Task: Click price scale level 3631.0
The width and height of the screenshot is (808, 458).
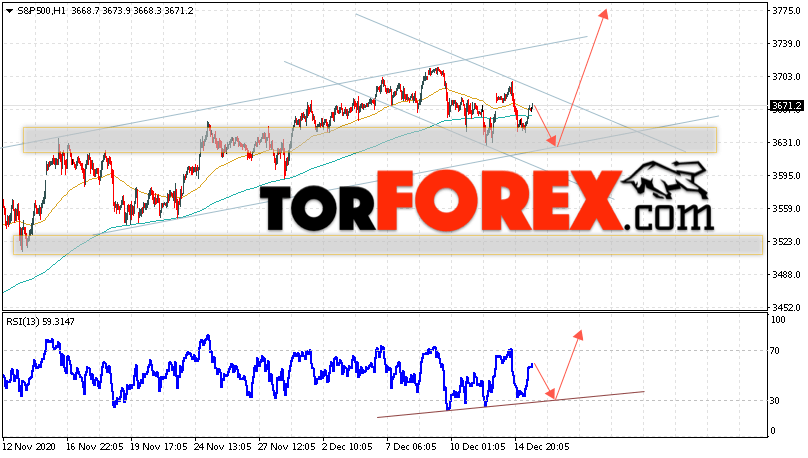Action: 786,143
